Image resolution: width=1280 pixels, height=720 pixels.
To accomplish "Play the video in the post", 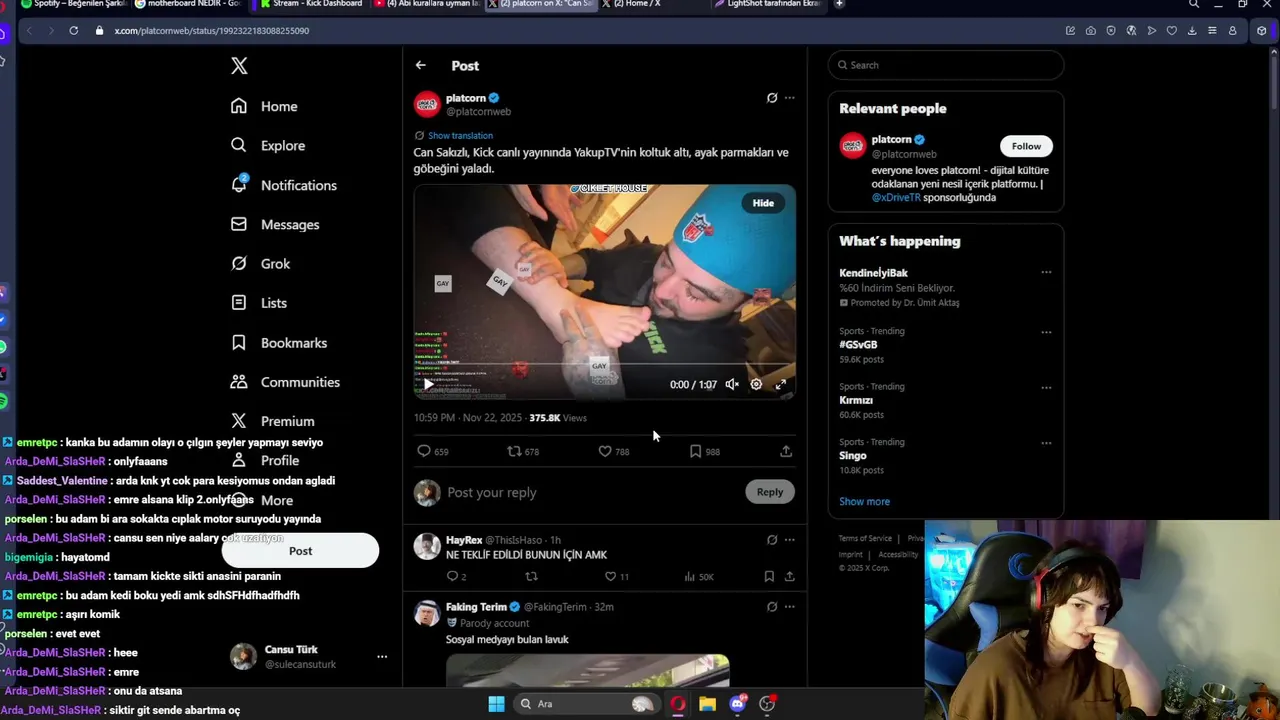I will click(x=428, y=384).
